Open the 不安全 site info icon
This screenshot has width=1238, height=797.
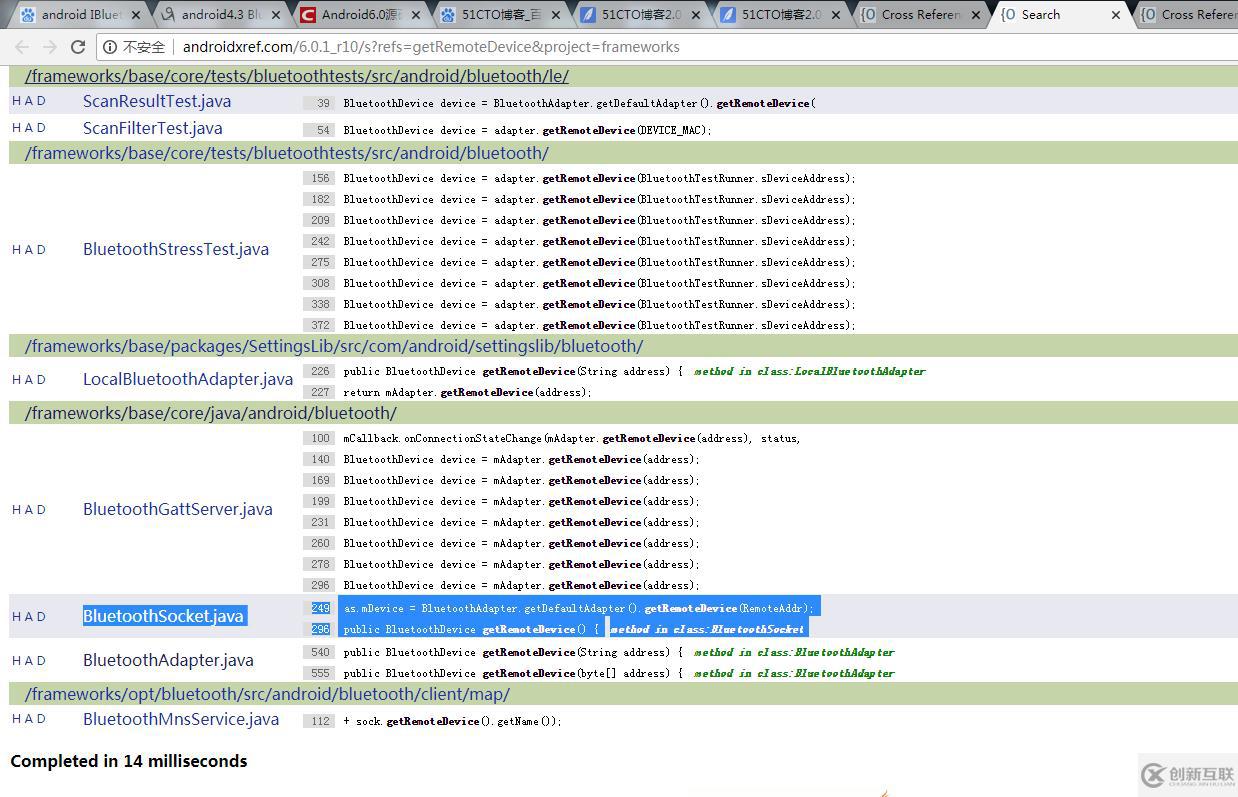click(110, 47)
